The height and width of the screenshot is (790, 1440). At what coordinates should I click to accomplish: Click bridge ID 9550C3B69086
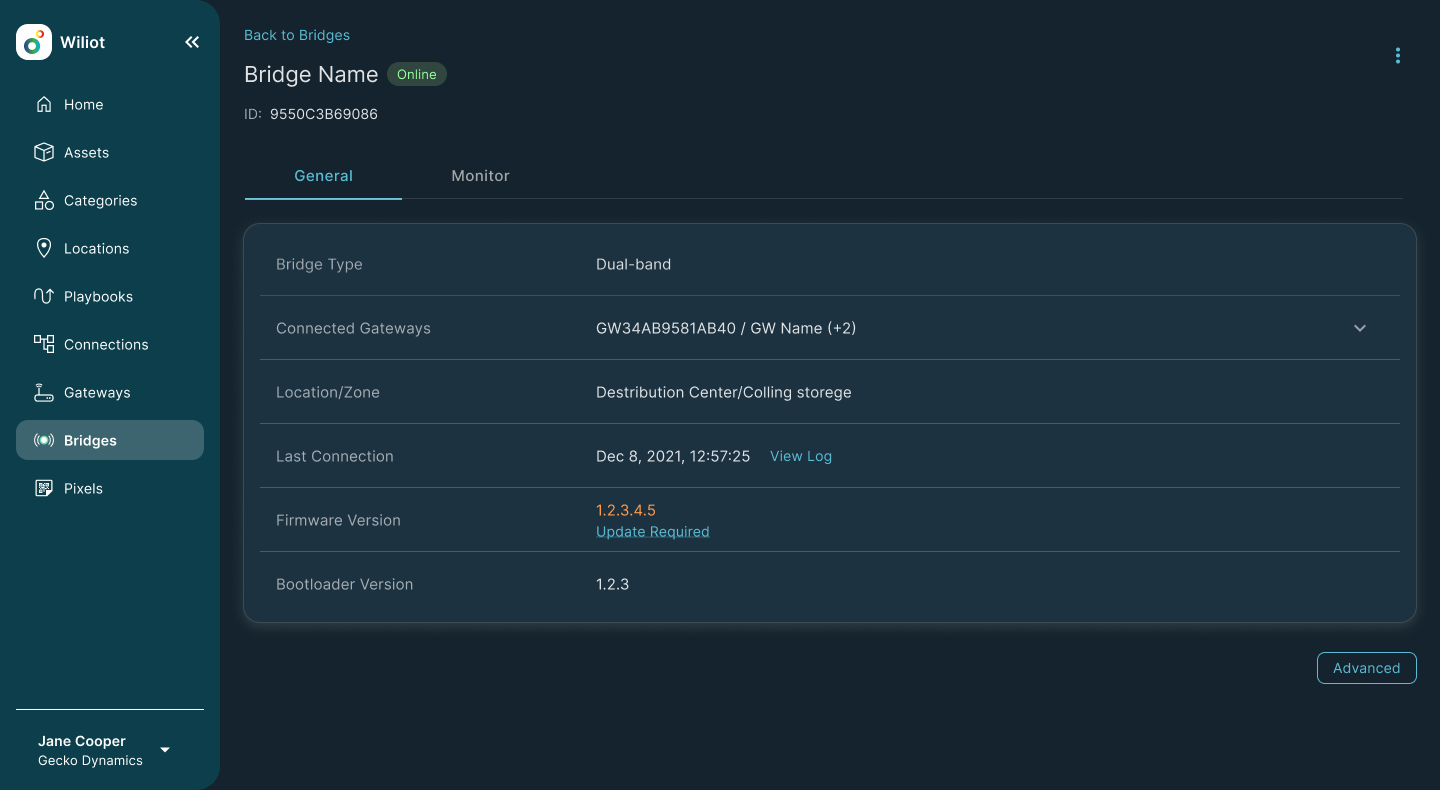(324, 114)
